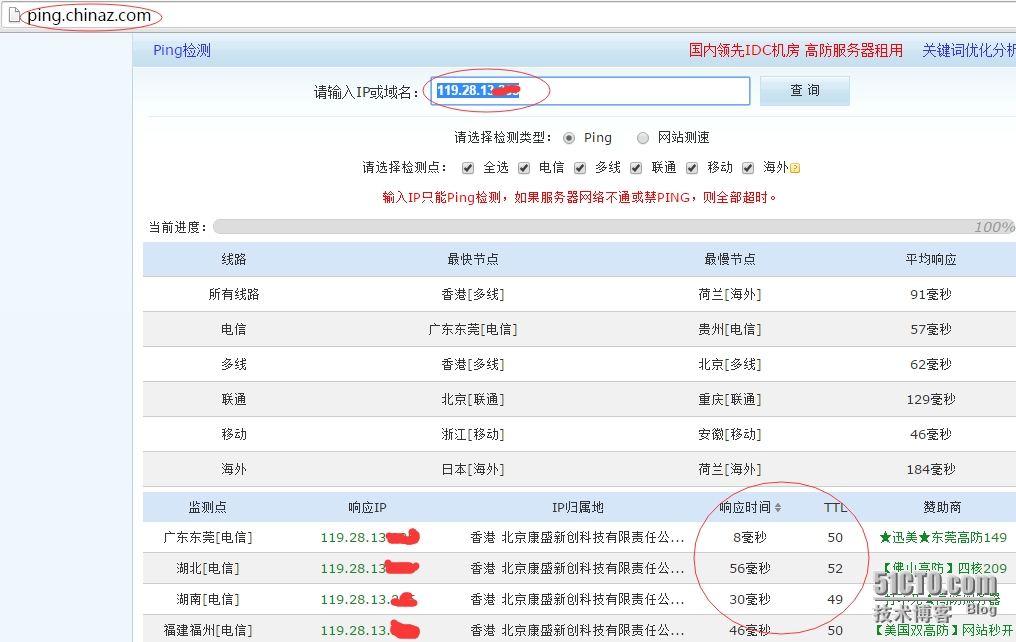Screen dimensions: 1016x642
Task: Click 广东东莞[电信] monitoring point row
Action: [208, 537]
